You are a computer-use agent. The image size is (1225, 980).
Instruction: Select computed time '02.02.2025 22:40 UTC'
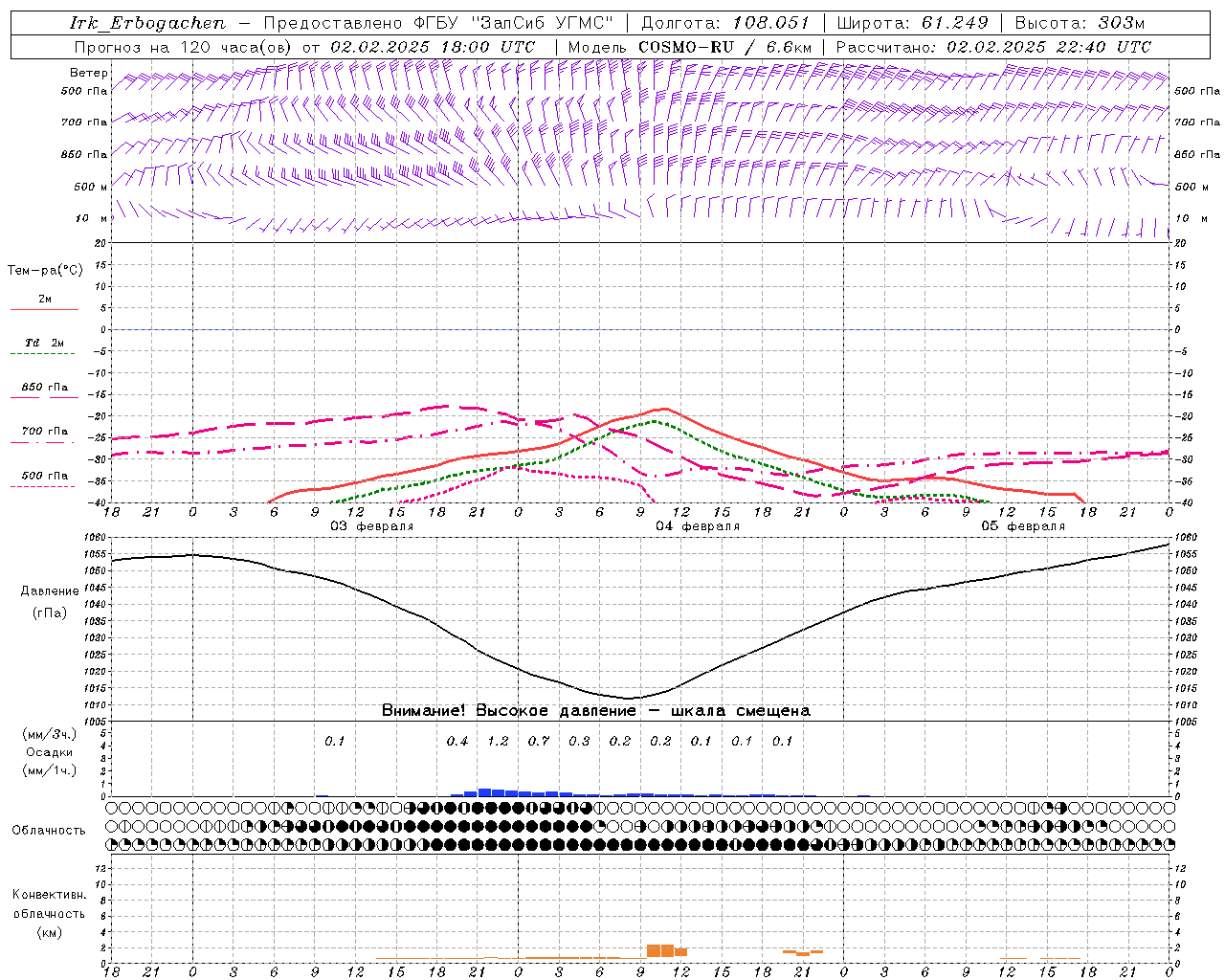[x=1049, y=47]
